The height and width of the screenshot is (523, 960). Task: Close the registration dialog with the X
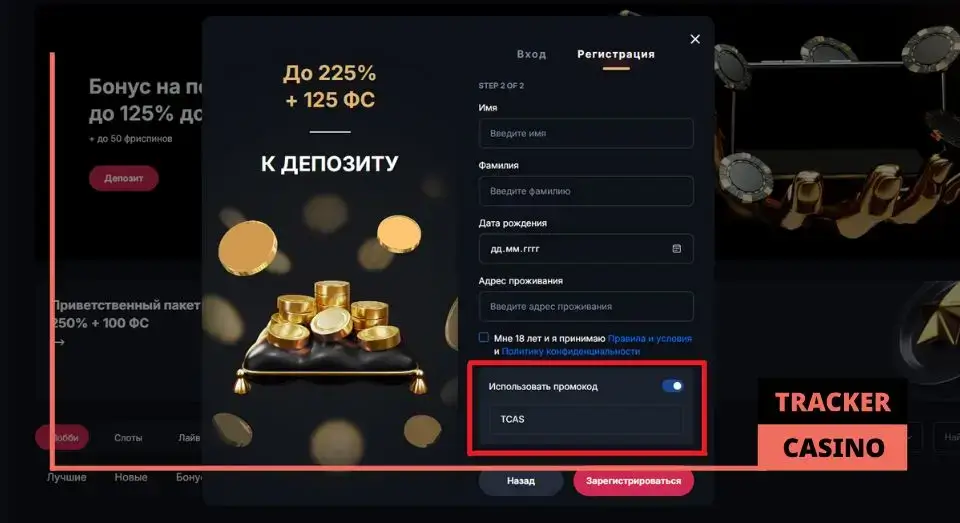(x=695, y=39)
